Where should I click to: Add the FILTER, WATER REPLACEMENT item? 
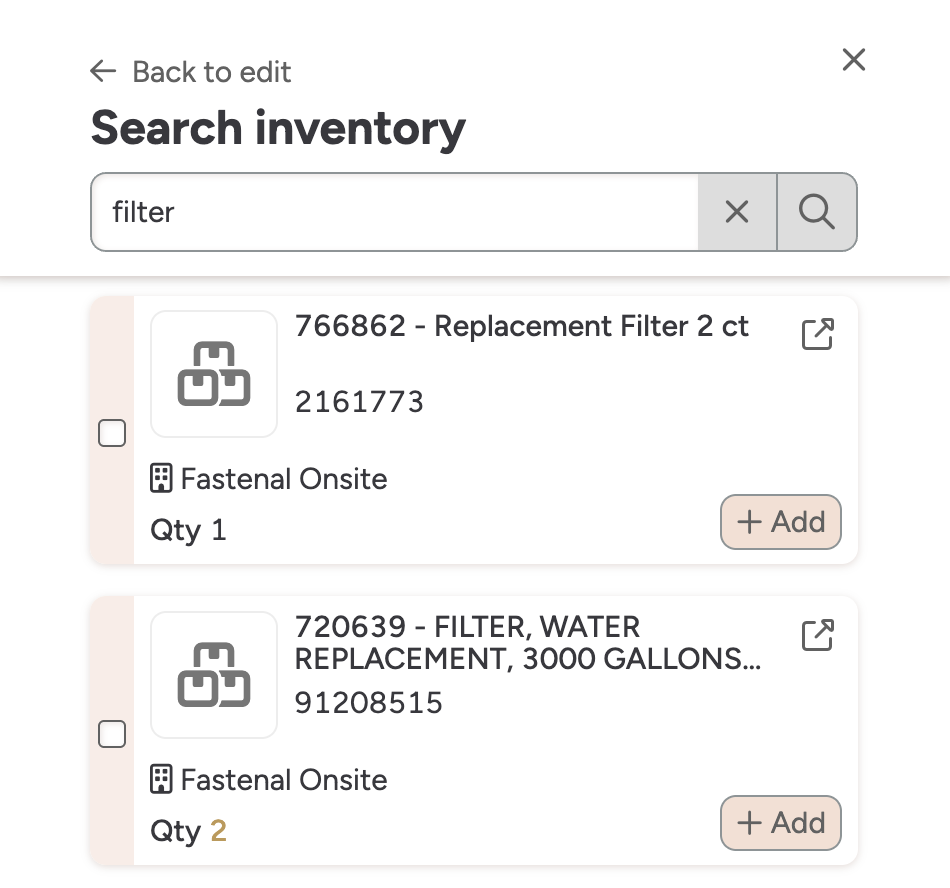781,823
